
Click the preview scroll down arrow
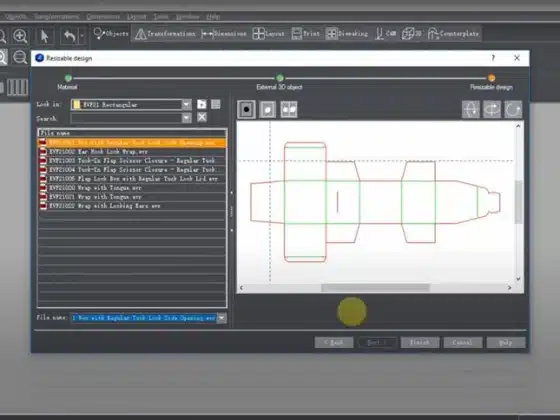[x=518, y=279]
